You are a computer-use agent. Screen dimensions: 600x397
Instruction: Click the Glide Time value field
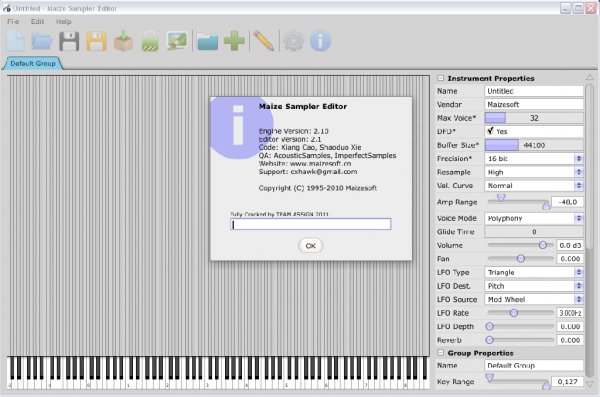[534, 232]
